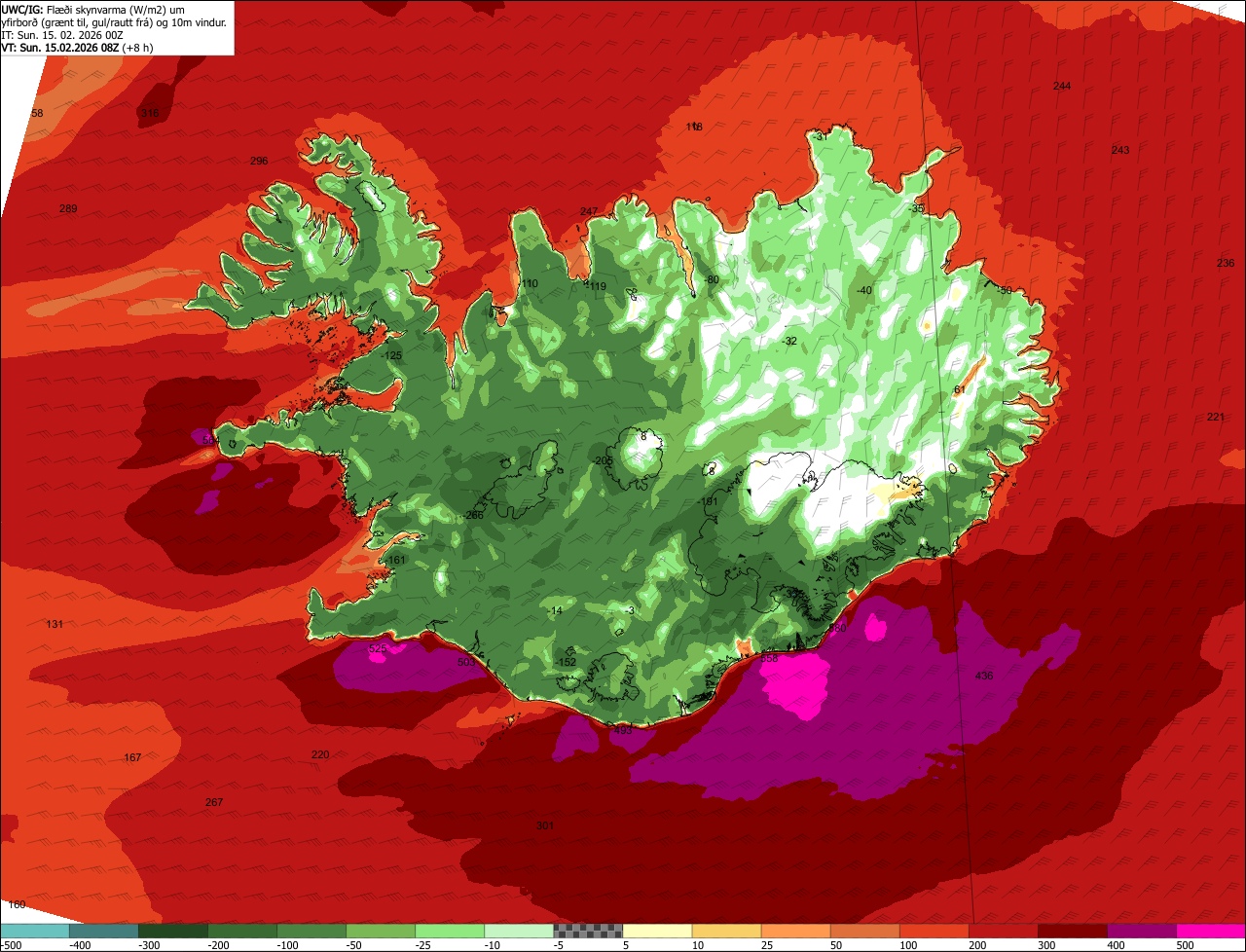This screenshot has width=1246, height=952.
Task: Click the map value 244
Action: 1062,86
